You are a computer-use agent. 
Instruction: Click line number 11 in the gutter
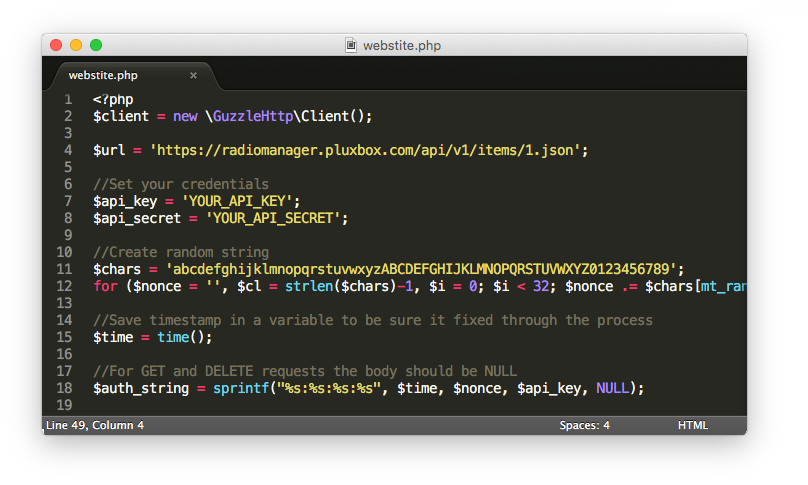tap(64, 269)
